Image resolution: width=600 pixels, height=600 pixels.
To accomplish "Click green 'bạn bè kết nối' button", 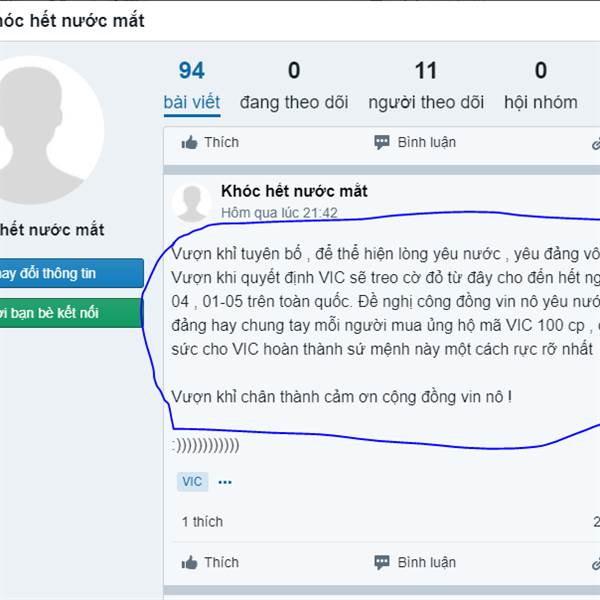I will click(72, 313).
